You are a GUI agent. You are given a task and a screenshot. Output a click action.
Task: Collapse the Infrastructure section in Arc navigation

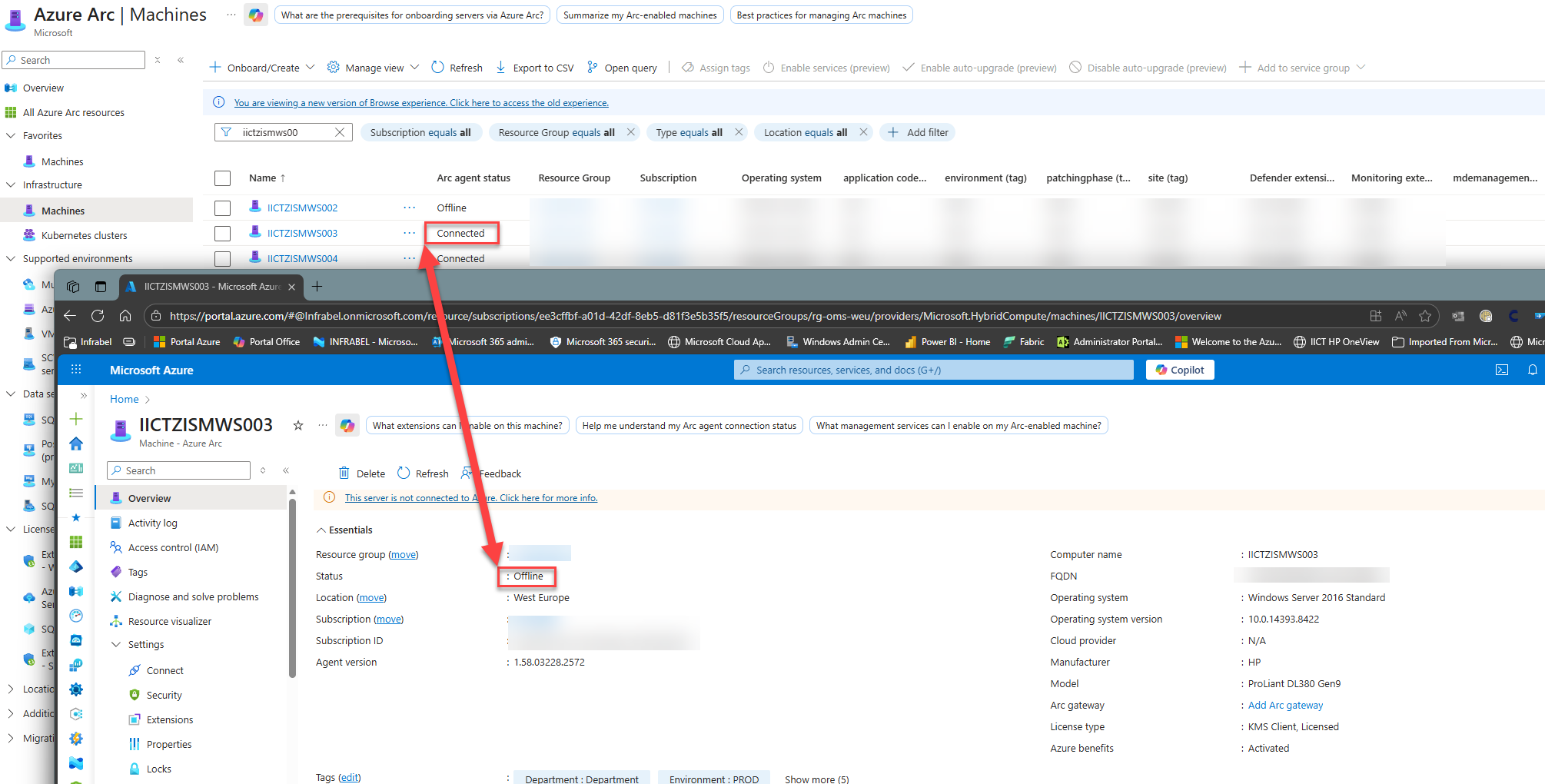coord(11,184)
